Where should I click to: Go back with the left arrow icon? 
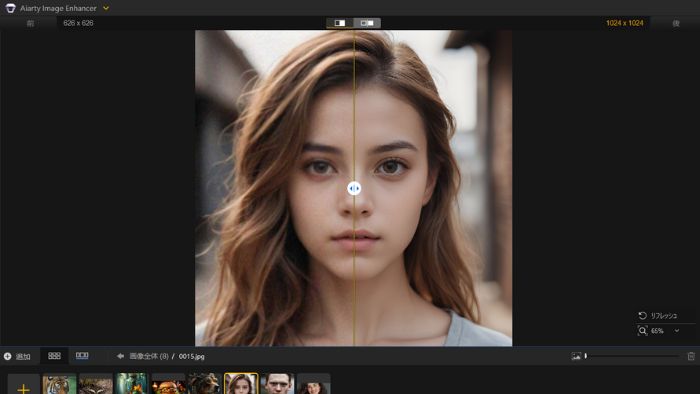pos(120,356)
